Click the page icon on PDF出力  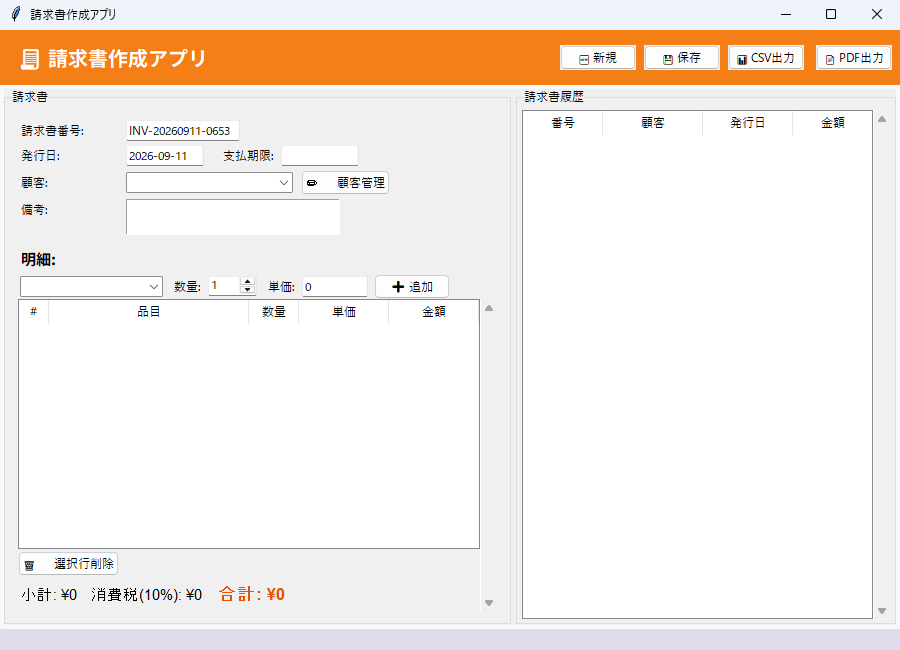click(829, 60)
